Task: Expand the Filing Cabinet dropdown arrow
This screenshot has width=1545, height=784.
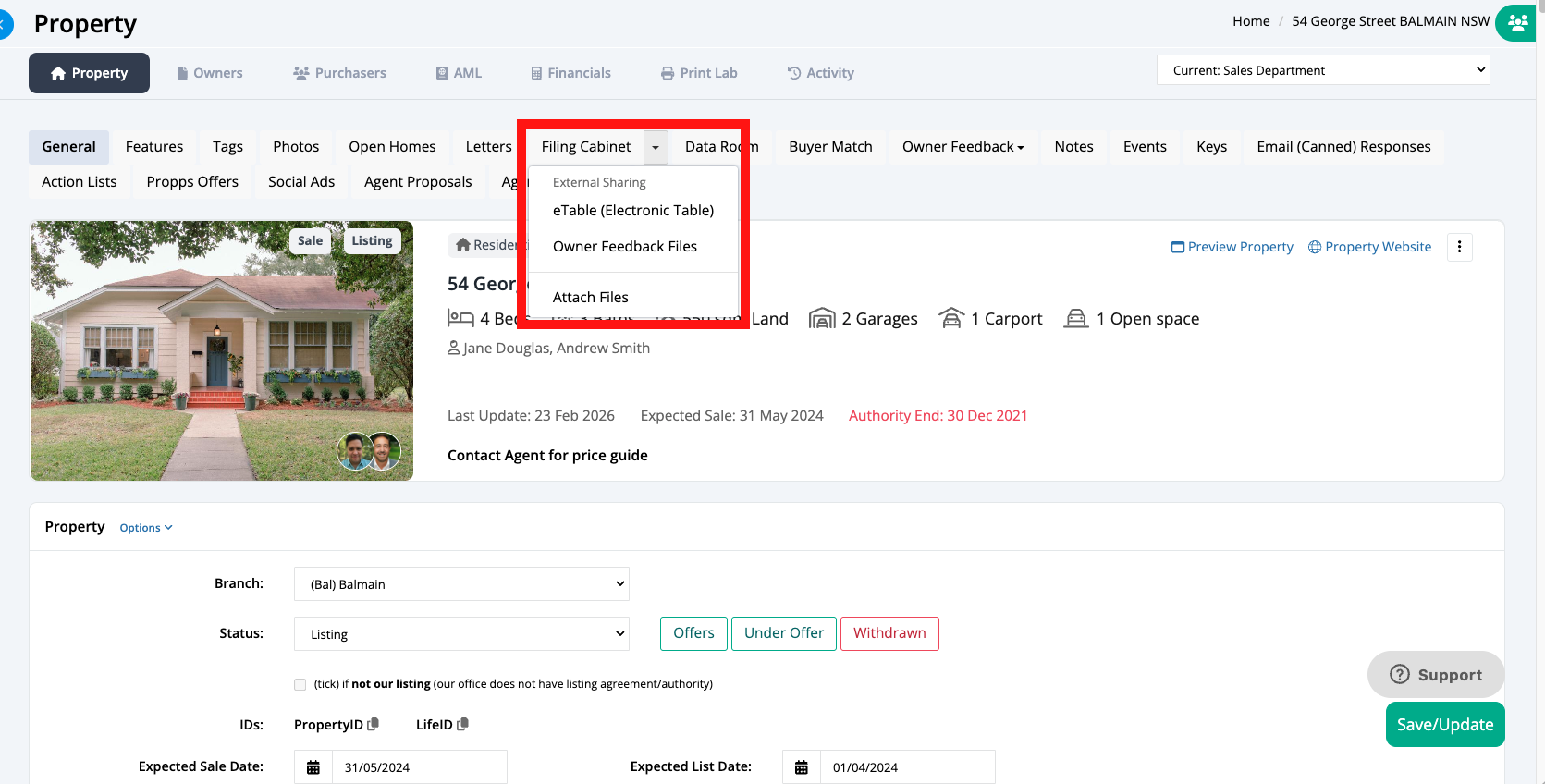Action: click(x=656, y=147)
